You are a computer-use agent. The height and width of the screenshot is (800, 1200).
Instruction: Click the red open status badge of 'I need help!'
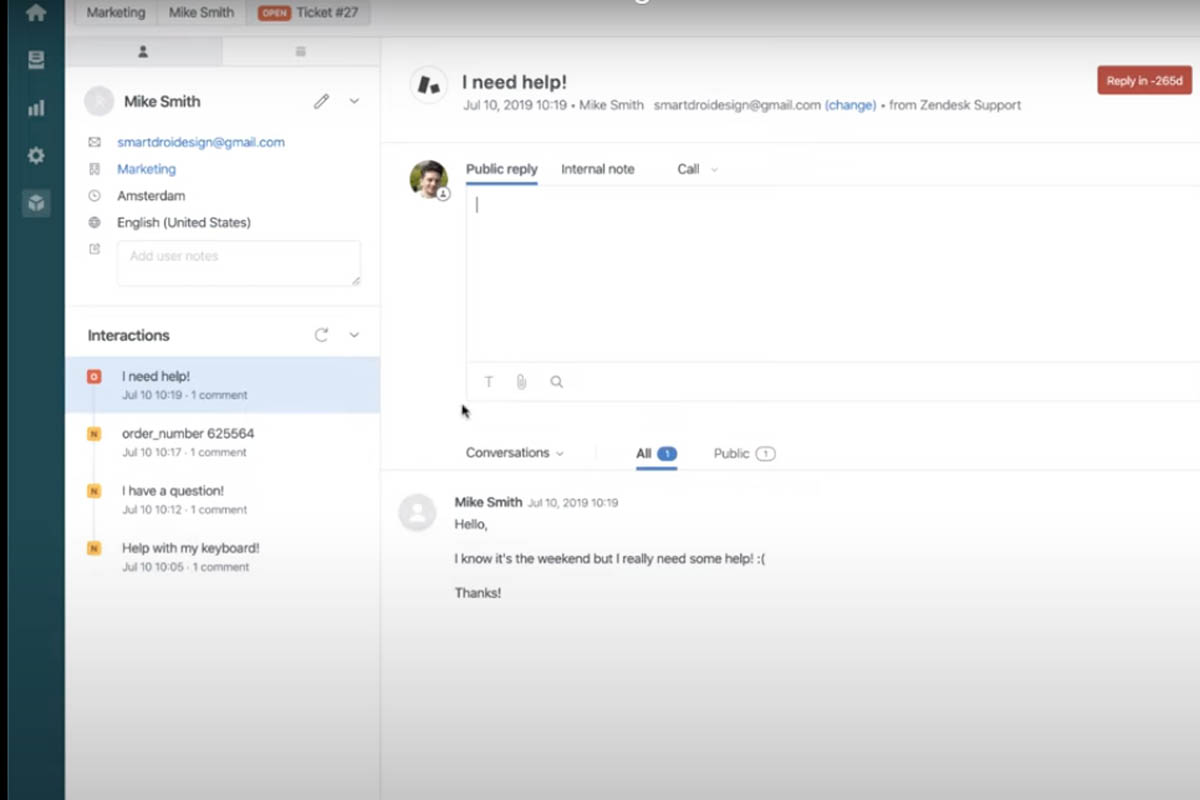[x=94, y=377]
